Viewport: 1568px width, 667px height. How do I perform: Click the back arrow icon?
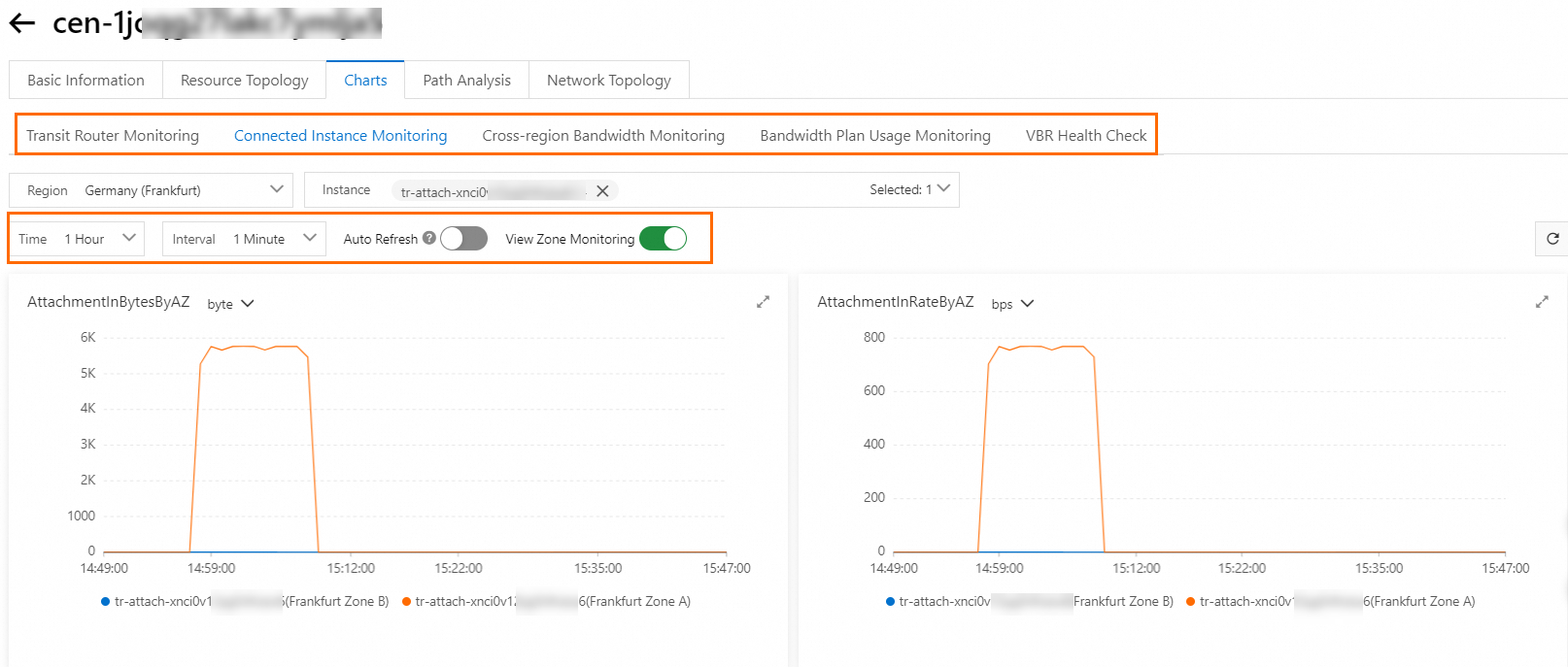(x=21, y=23)
